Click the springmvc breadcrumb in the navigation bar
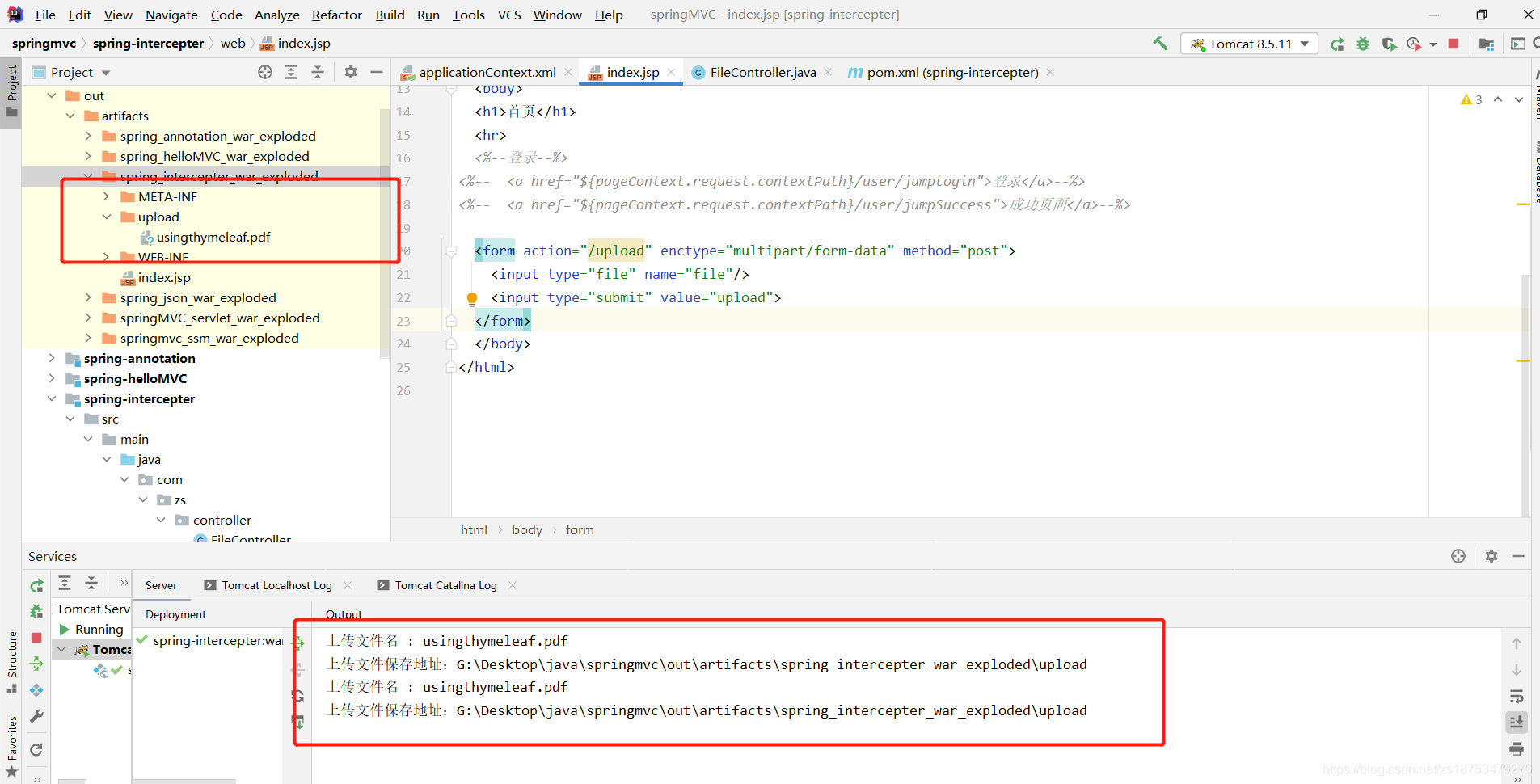The height and width of the screenshot is (784, 1540). (44, 44)
